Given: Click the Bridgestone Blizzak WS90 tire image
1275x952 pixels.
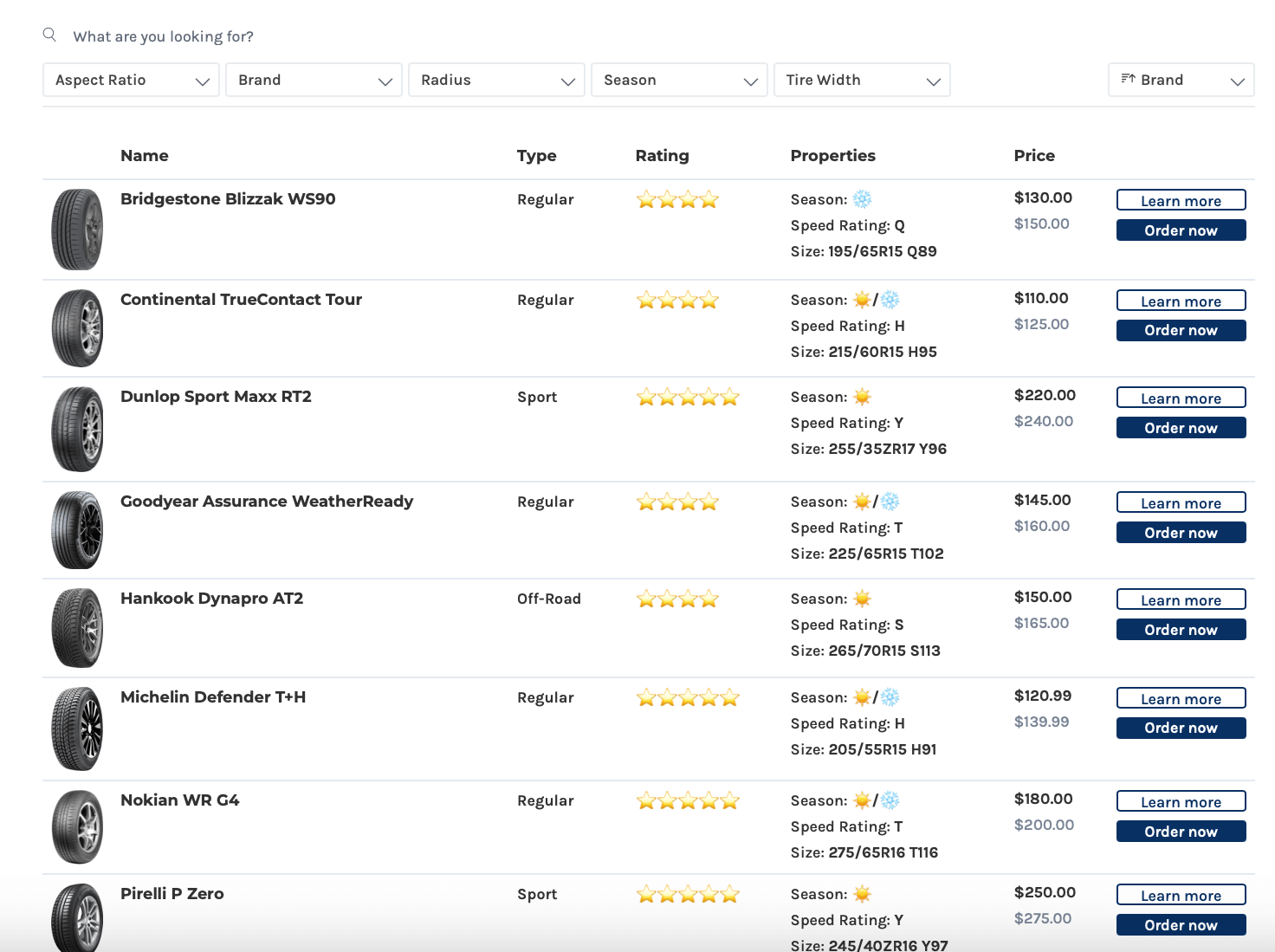Looking at the screenshot, I should click(77, 230).
